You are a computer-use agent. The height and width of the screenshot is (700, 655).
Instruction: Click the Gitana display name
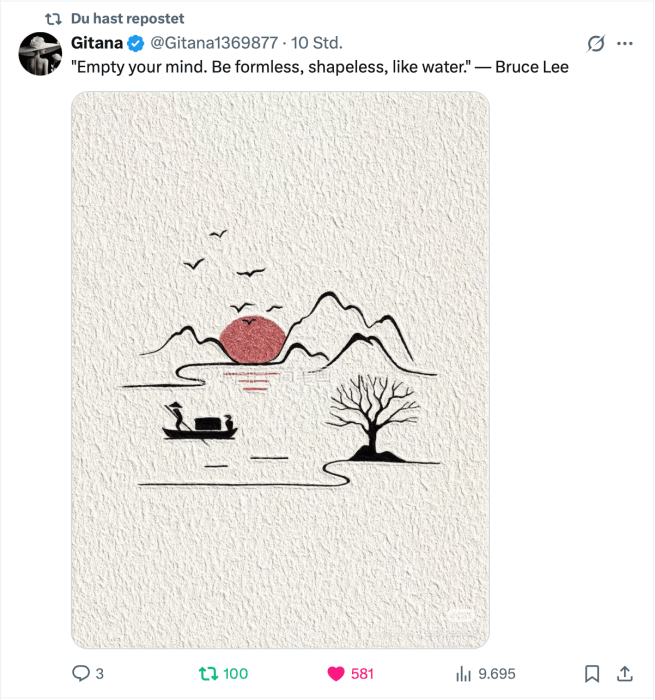(x=97, y=43)
